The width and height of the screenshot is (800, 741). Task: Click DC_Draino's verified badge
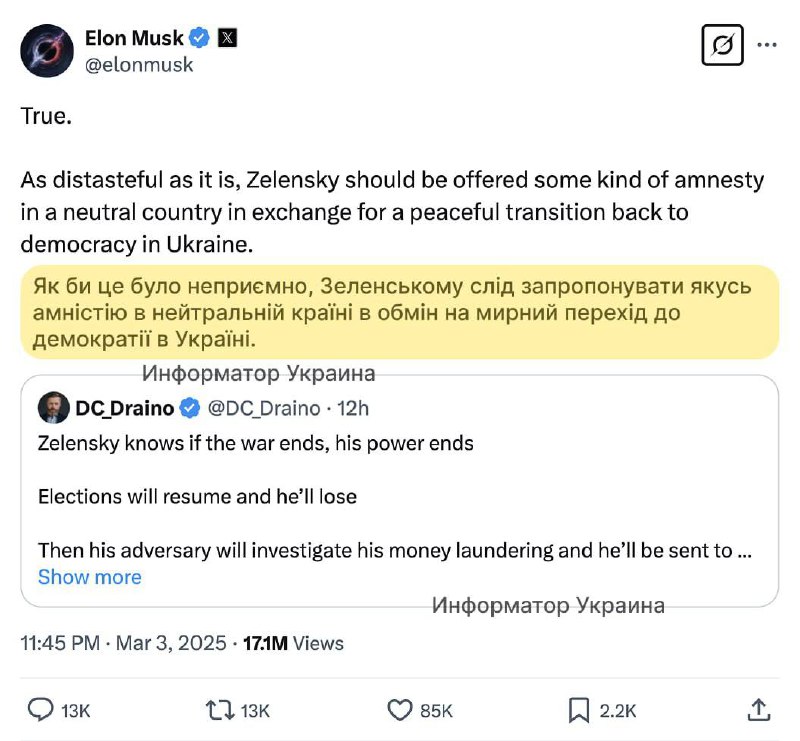[189, 408]
